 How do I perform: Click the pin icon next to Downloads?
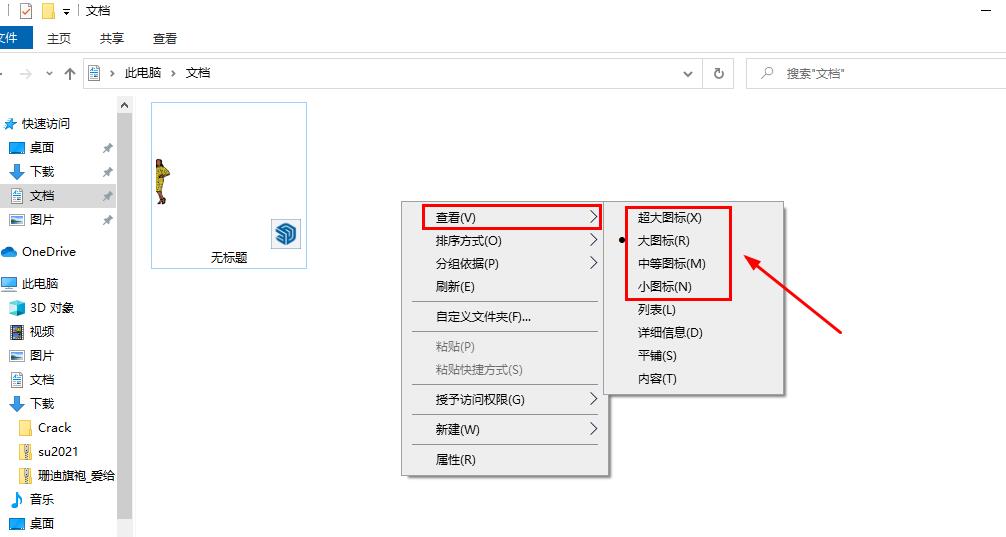(108, 172)
